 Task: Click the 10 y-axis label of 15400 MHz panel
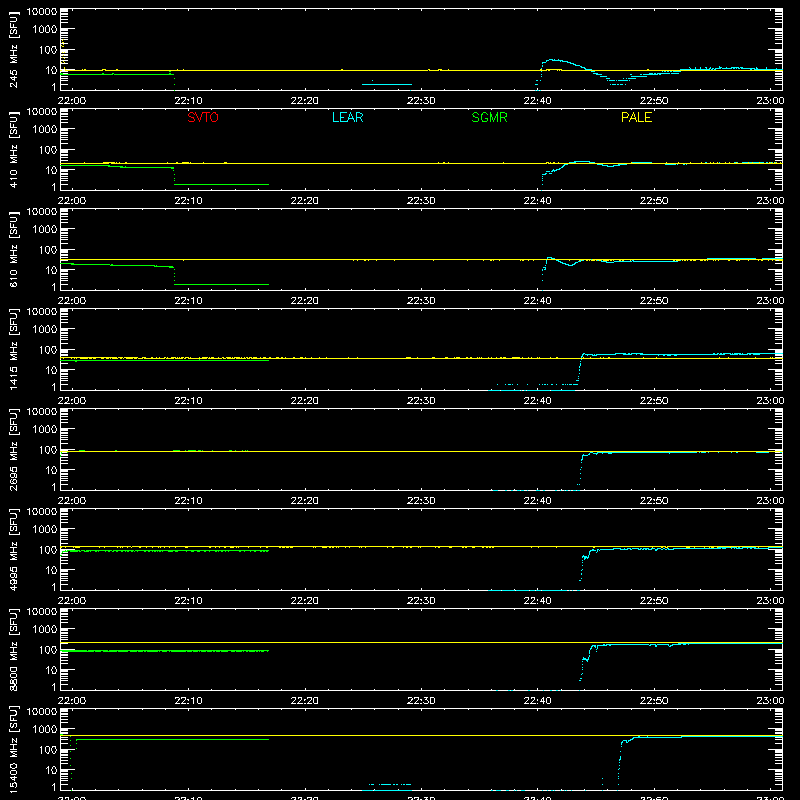point(51,770)
